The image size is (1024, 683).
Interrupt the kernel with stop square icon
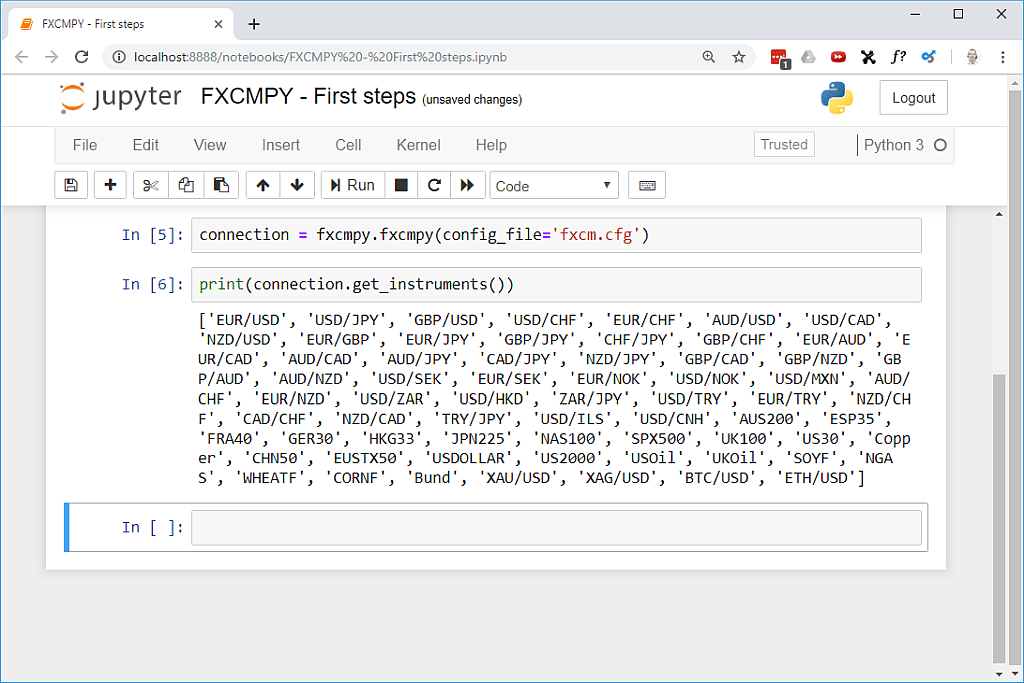402,185
